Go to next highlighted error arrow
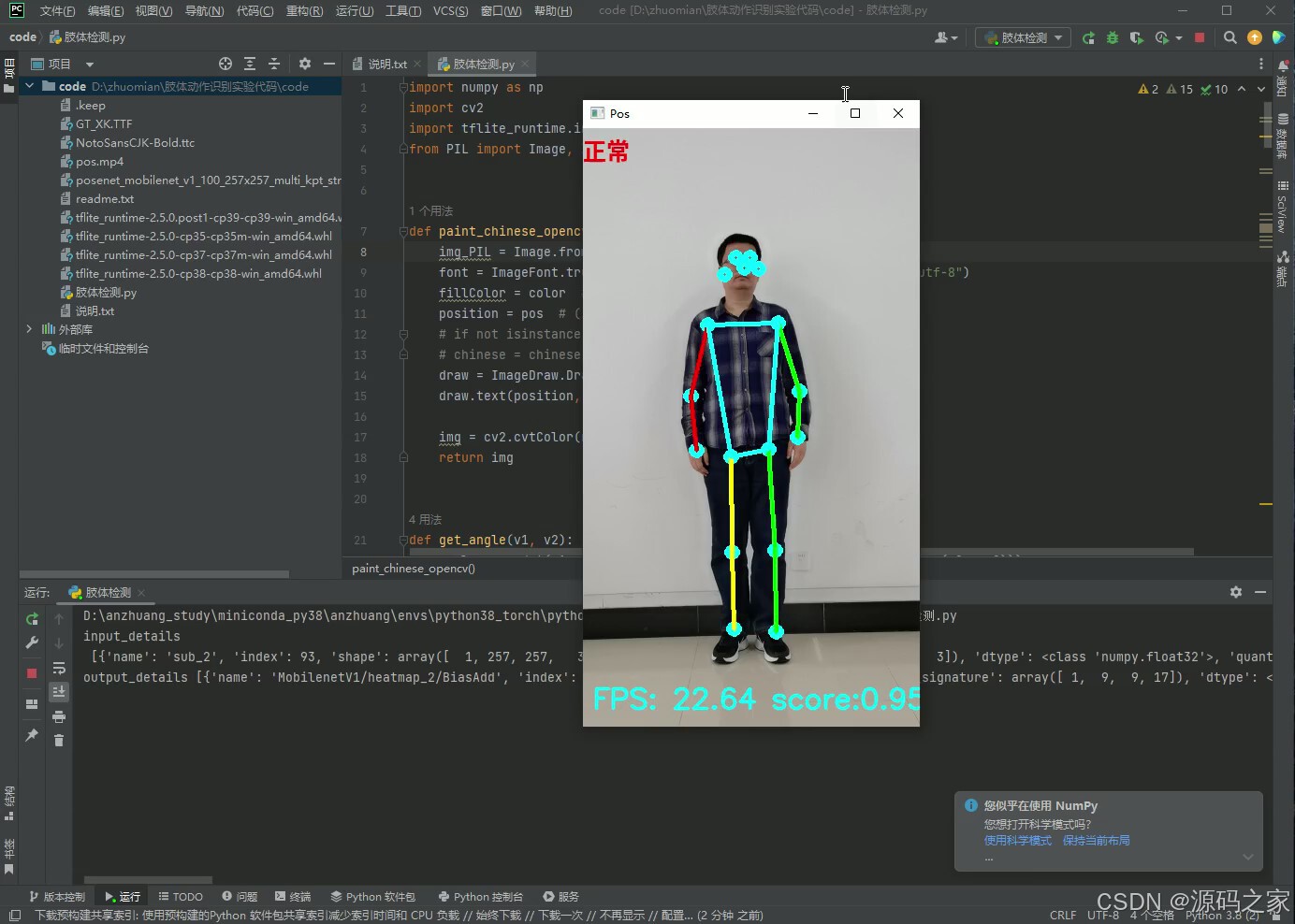The height and width of the screenshot is (924, 1295). (1260, 89)
